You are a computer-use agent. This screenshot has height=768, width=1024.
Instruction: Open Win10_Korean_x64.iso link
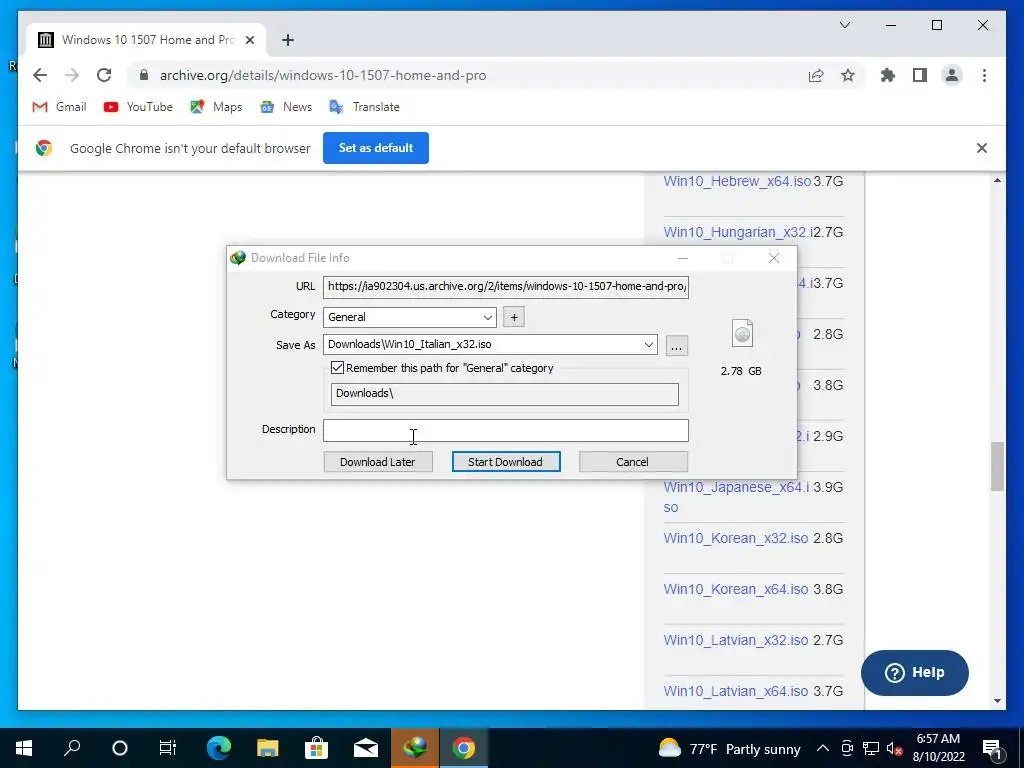click(x=736, y=589)
